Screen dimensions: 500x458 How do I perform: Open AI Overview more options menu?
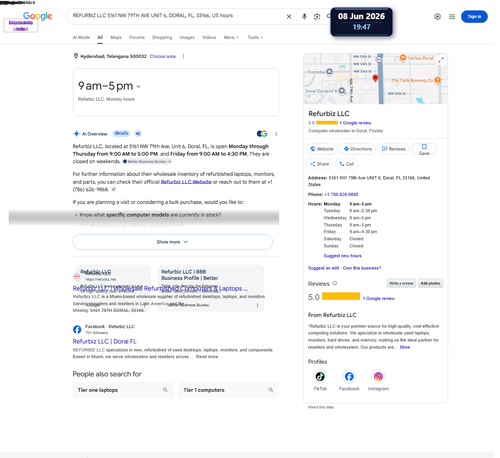[276, 134]
